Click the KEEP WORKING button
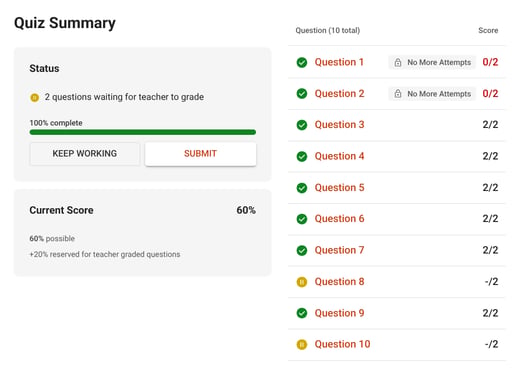The width and height of the screenshot is (523, 380). [85, 154]
